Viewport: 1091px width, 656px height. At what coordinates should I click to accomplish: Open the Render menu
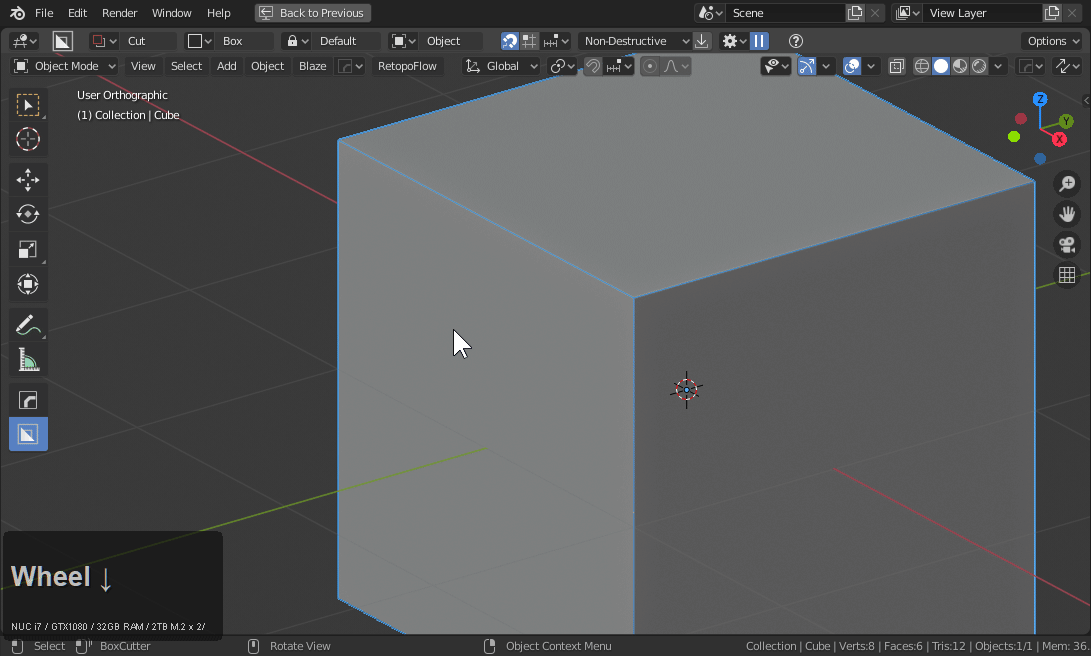coord(120,13)
